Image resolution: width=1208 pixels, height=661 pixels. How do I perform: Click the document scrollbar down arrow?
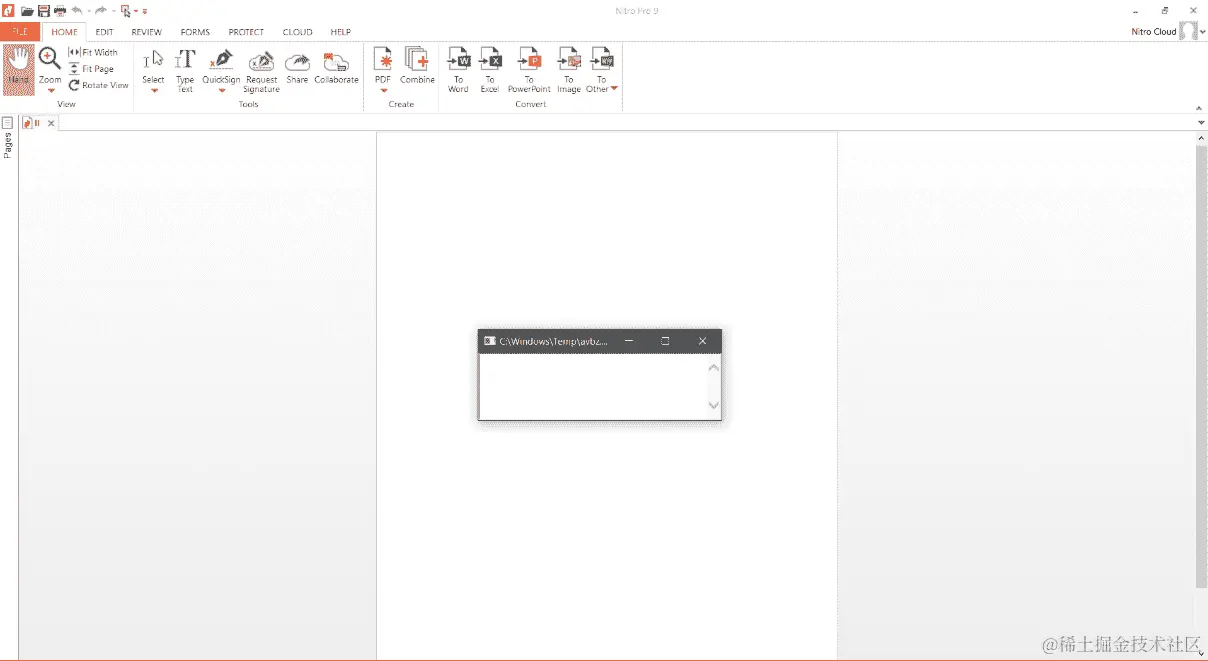pos(1201,653)
